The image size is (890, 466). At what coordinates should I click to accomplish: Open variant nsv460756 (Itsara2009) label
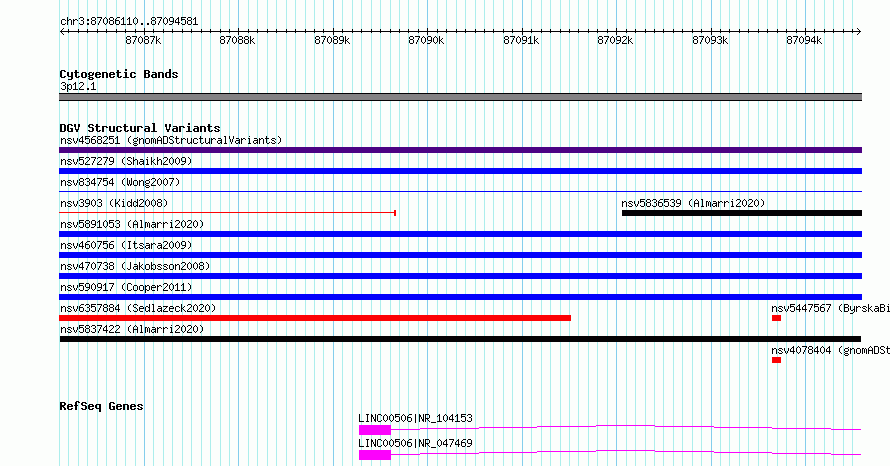click(x=126, y=245)
